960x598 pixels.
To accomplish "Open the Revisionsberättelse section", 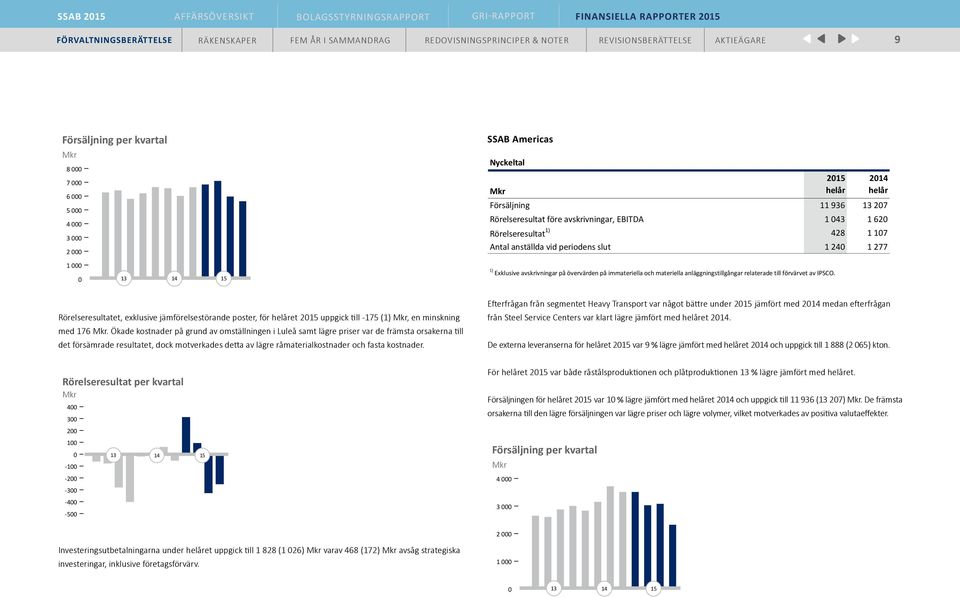I will click(x=645, y=40).
